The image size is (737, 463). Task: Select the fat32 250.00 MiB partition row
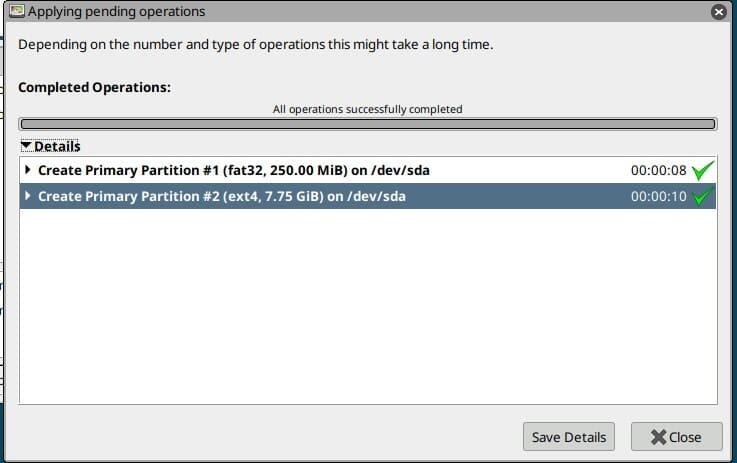point(234,170)
